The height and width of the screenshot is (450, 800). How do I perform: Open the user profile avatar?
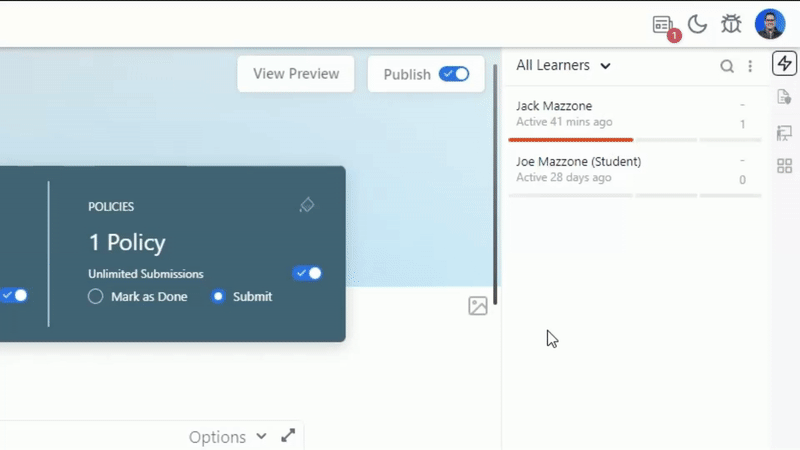[x=769, y=24]
